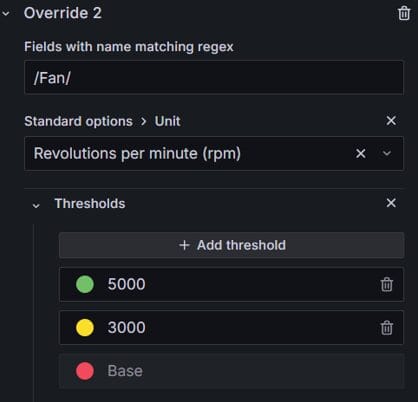Remove the Unit override property
Image resolution: width=418 pixels, height=402 pixels.
tap(391, 121)
